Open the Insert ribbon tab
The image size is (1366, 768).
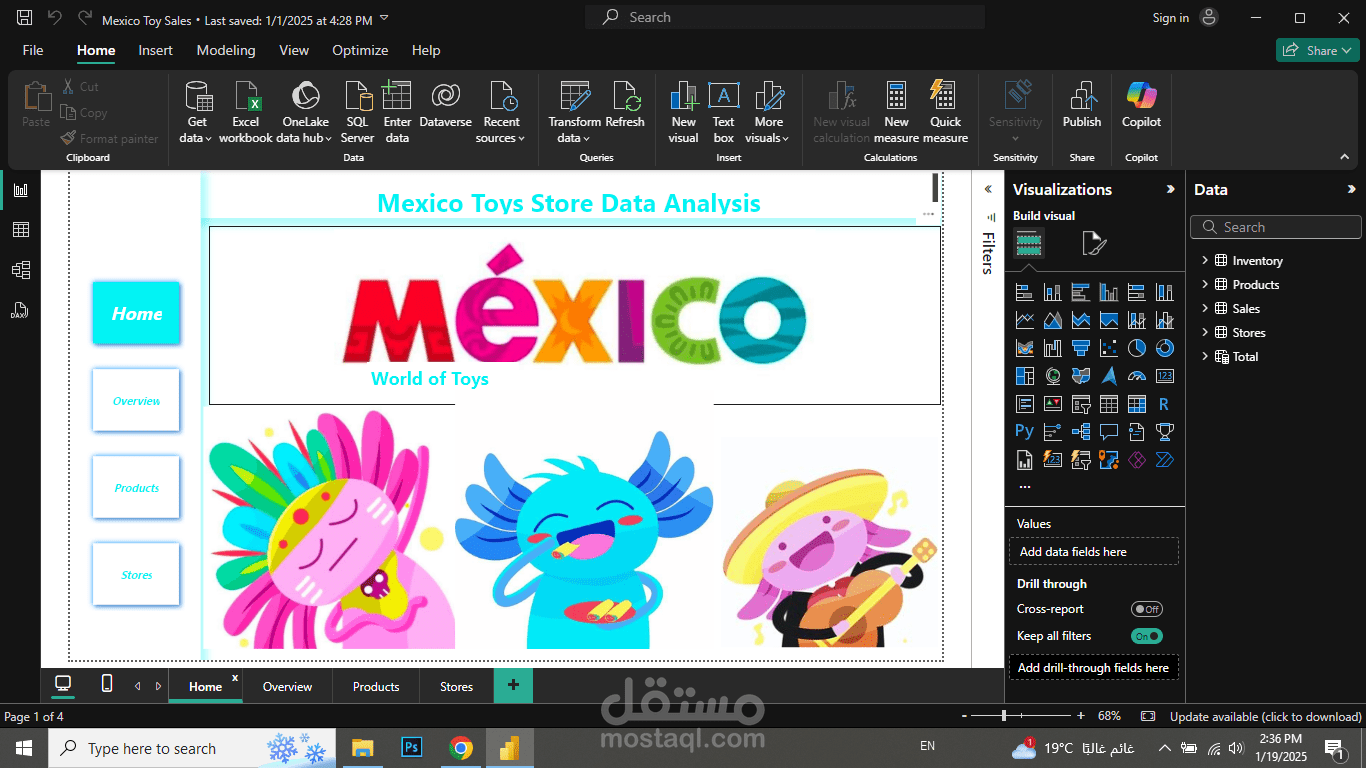[155, 50]
